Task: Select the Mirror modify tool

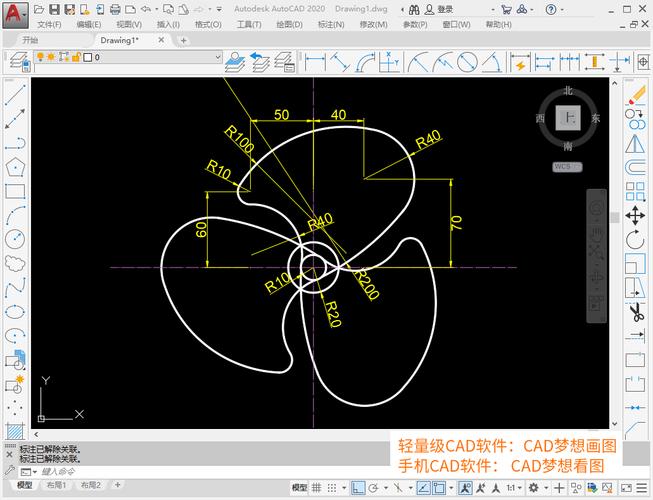Action: pyautogui.click(x=635, y=144)
